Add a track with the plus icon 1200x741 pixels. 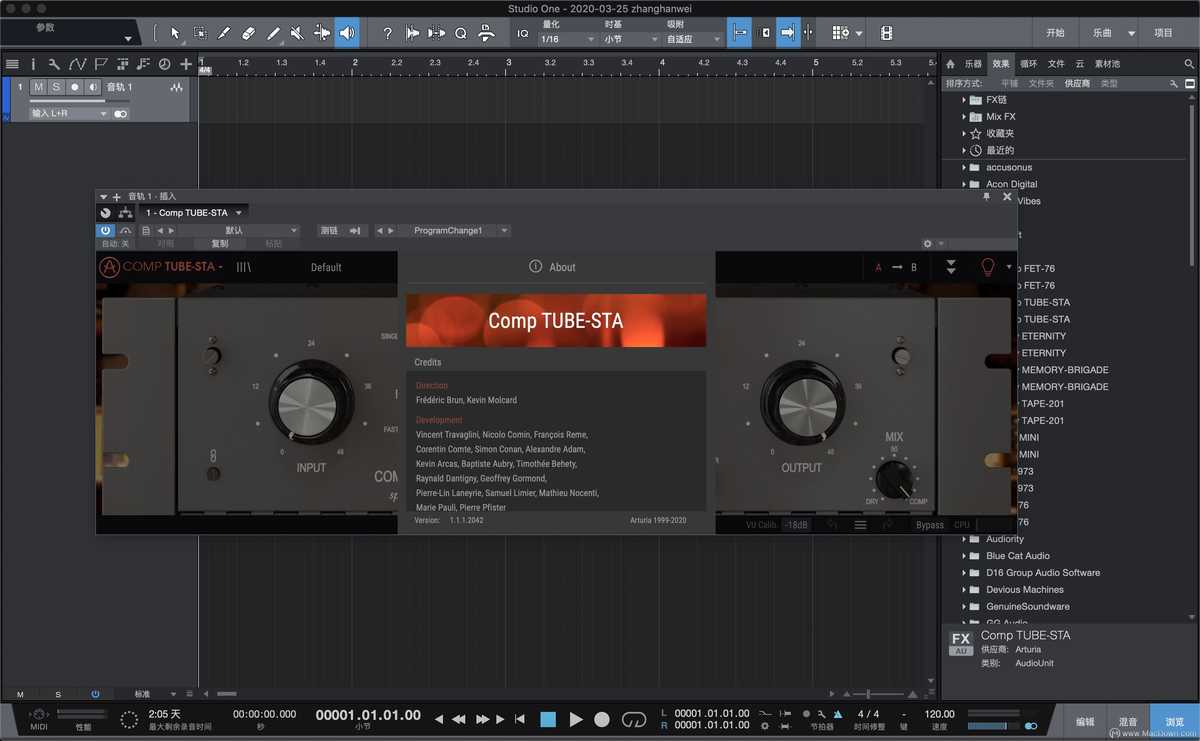click(x=186, y=64)
